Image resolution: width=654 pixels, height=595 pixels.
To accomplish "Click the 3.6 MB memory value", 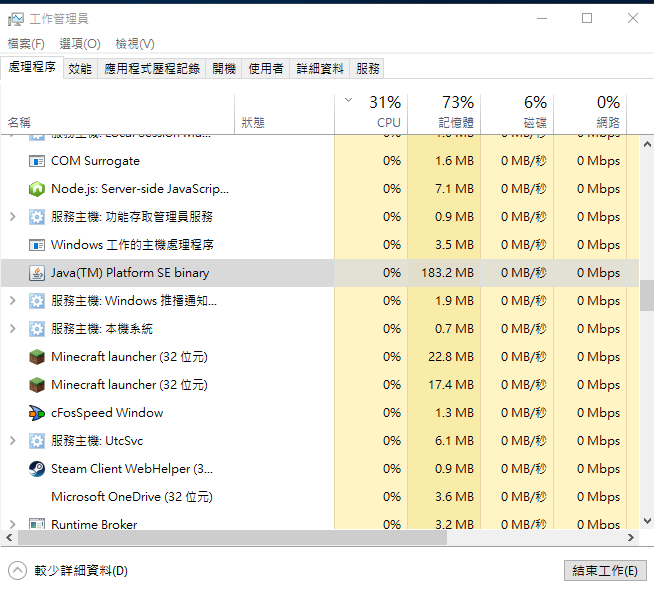I will 455,497.
